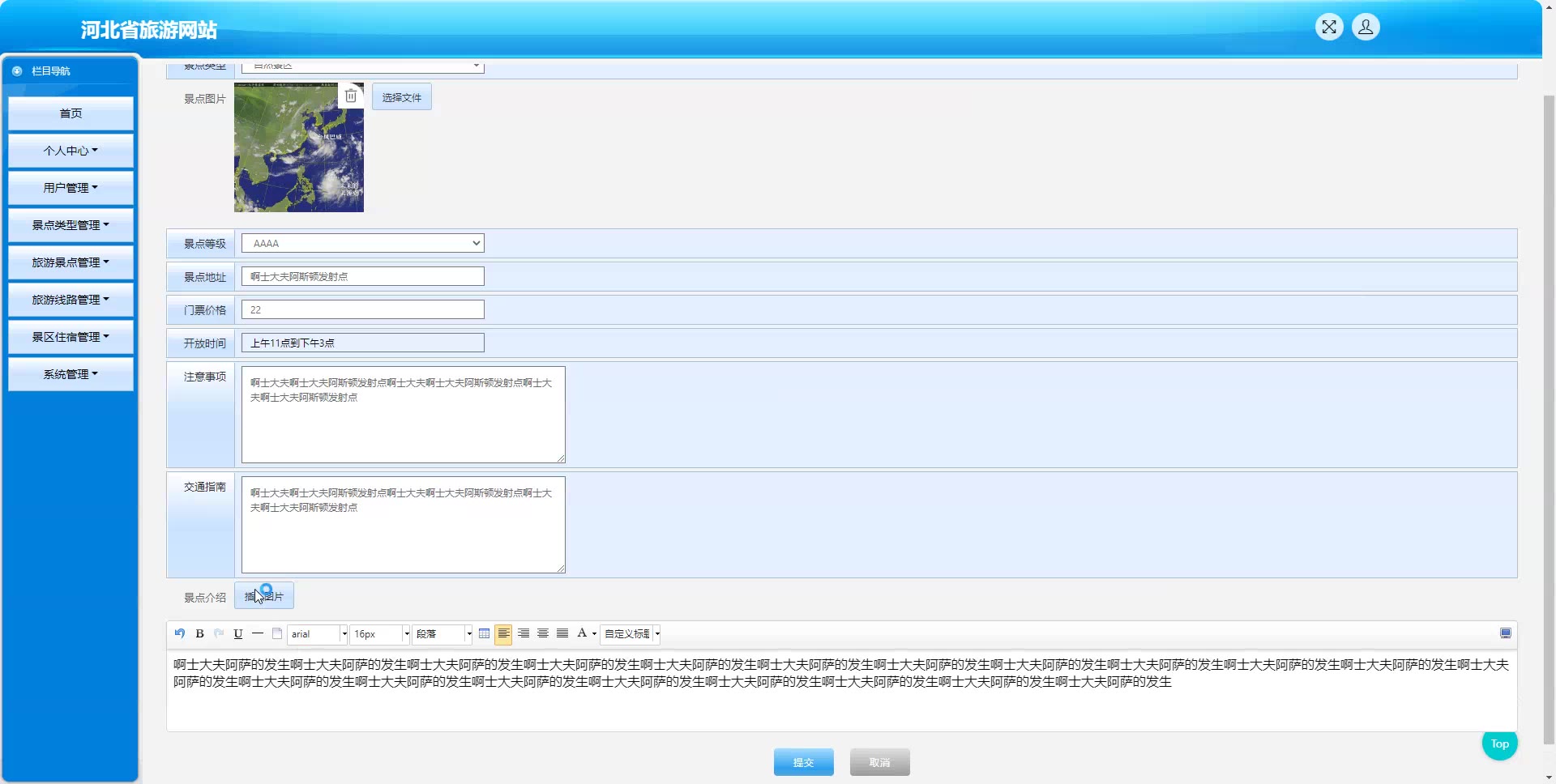Click the uploaded satellite map thumbnail
This screenshot has width=1556, height=784.
(299, 147)
